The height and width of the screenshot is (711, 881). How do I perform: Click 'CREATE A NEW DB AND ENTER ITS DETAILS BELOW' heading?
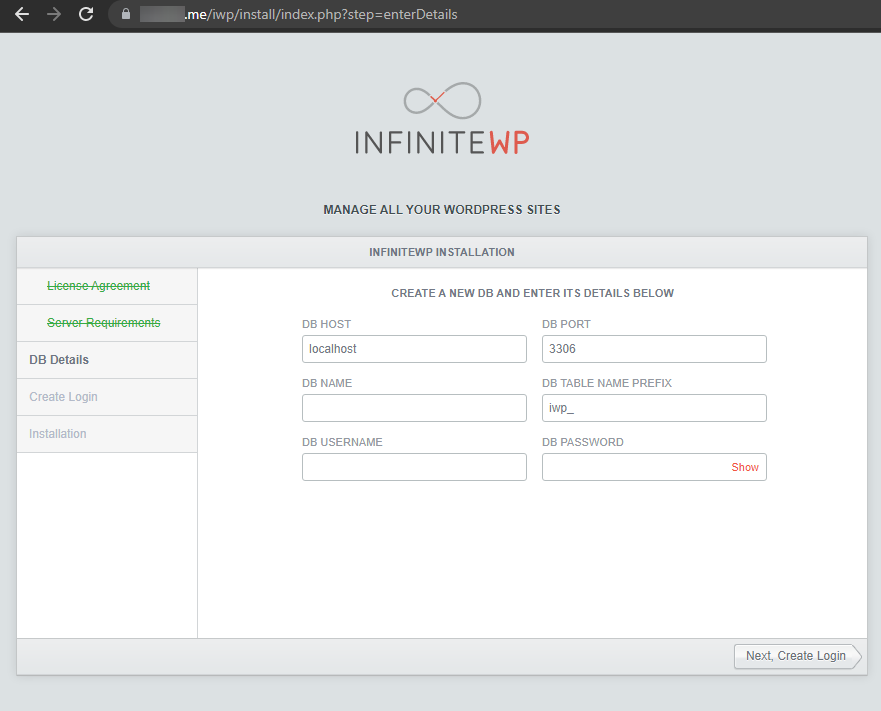point(533,293)
